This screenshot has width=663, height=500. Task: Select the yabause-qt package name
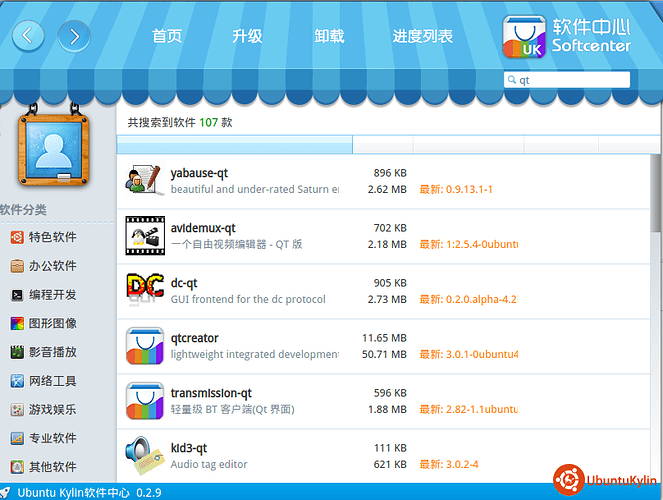[199, 173]
